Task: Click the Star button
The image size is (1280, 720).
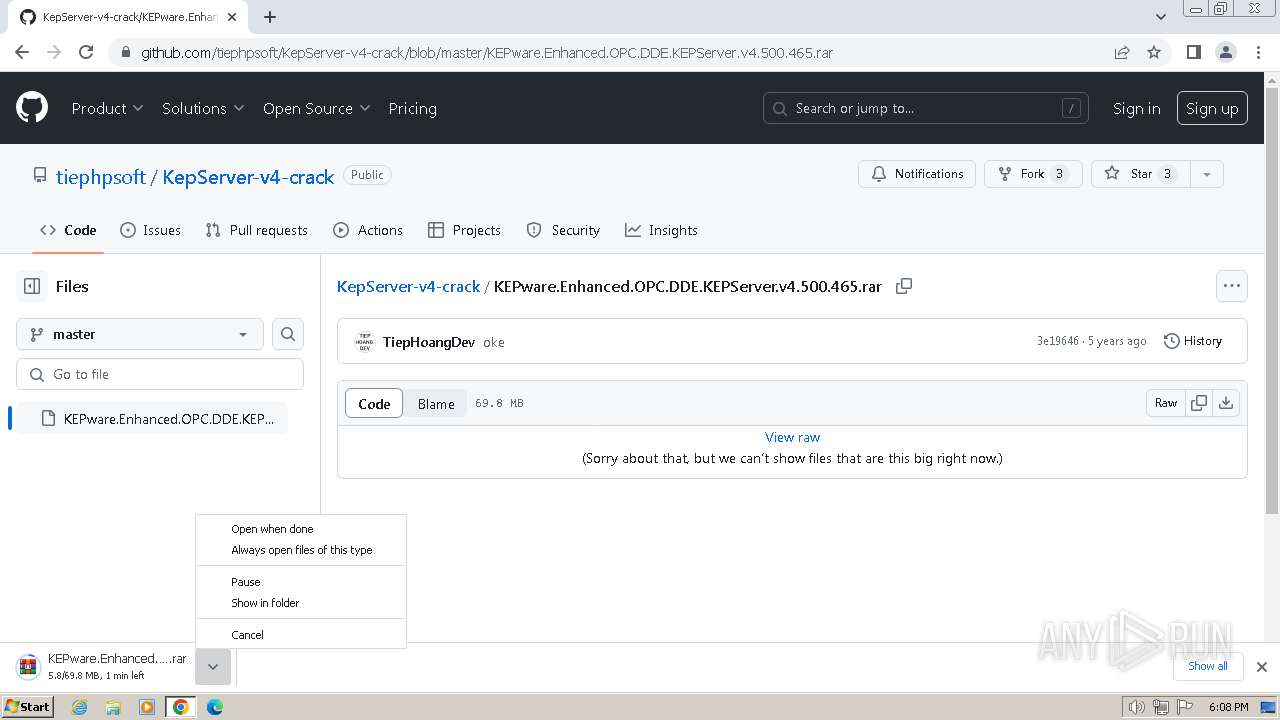Action: coord(1141,174)
